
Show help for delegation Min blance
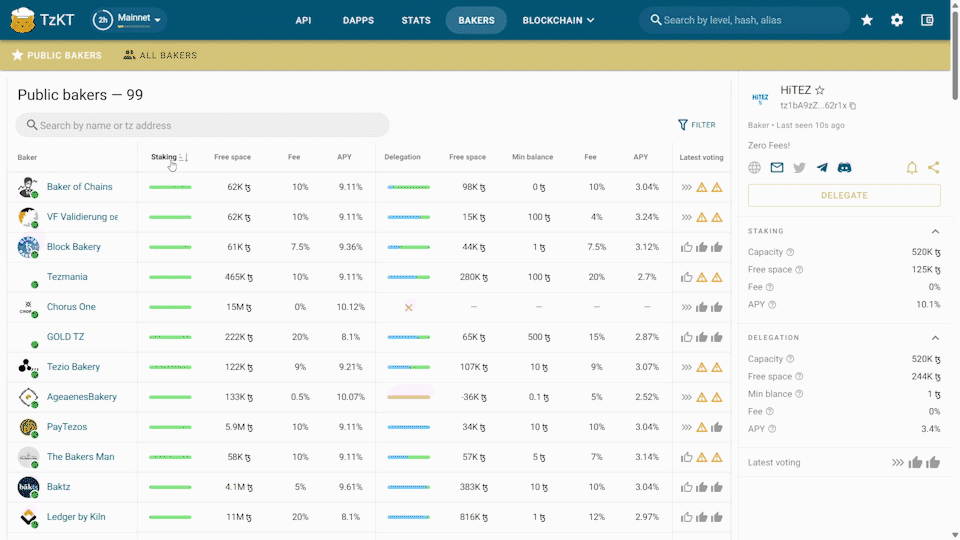click(799, 394)
